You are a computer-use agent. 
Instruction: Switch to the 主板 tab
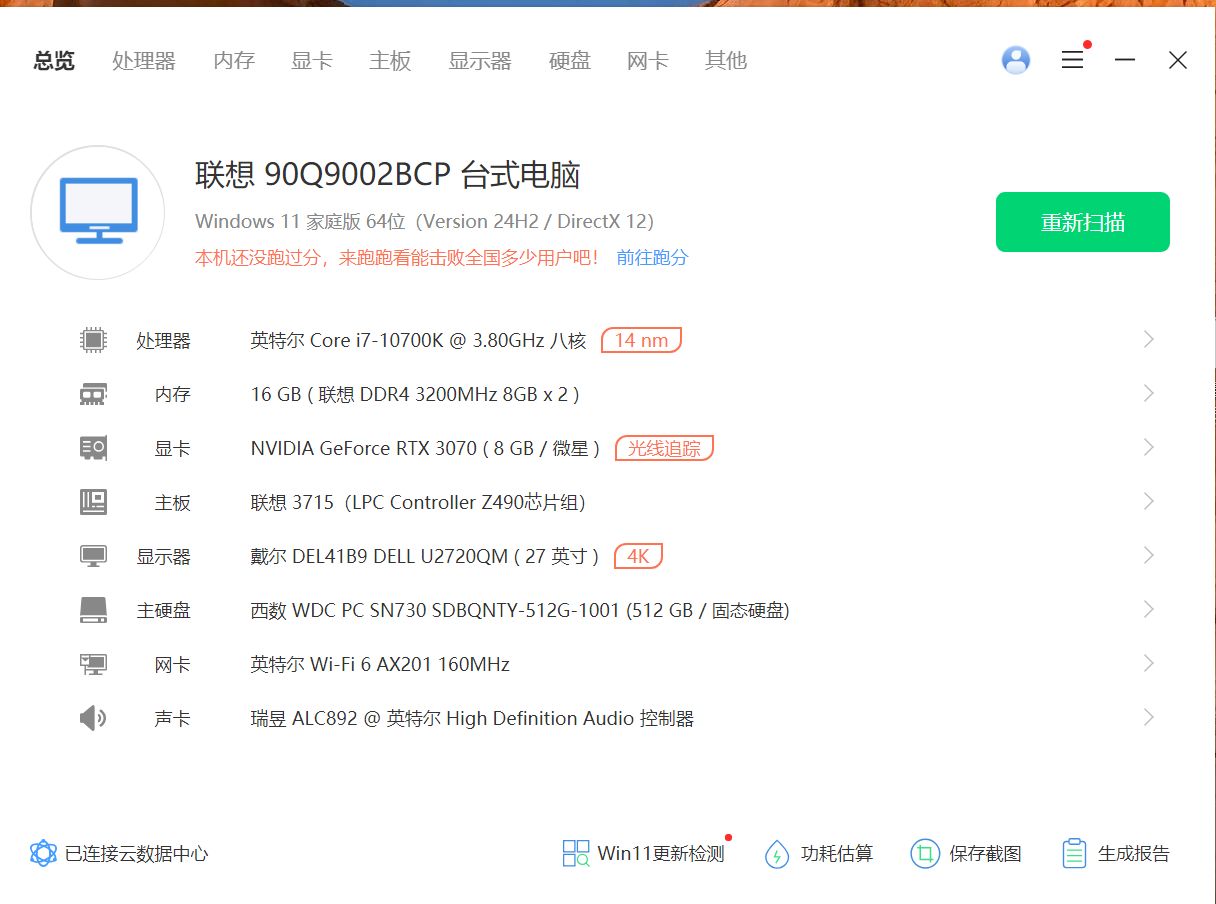[390, 61]
